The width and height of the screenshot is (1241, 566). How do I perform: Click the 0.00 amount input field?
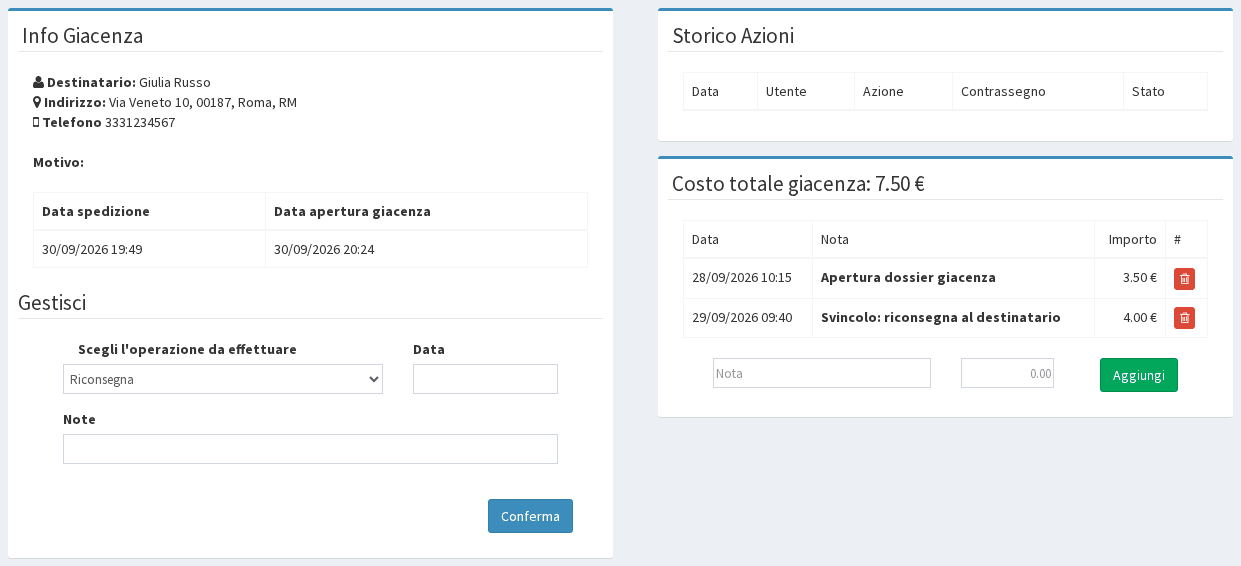[x=1007, y=373]
